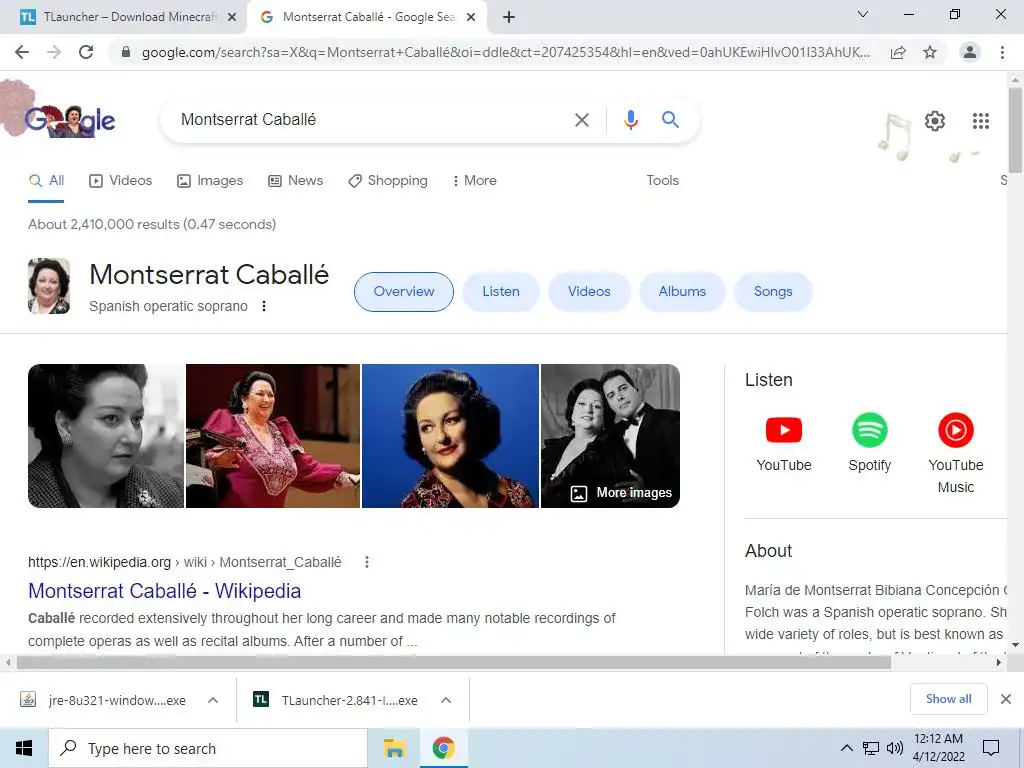Screen dimensions: 1024x768
Task: Open volume control in system tray
Action: click(x=895, y=748)
